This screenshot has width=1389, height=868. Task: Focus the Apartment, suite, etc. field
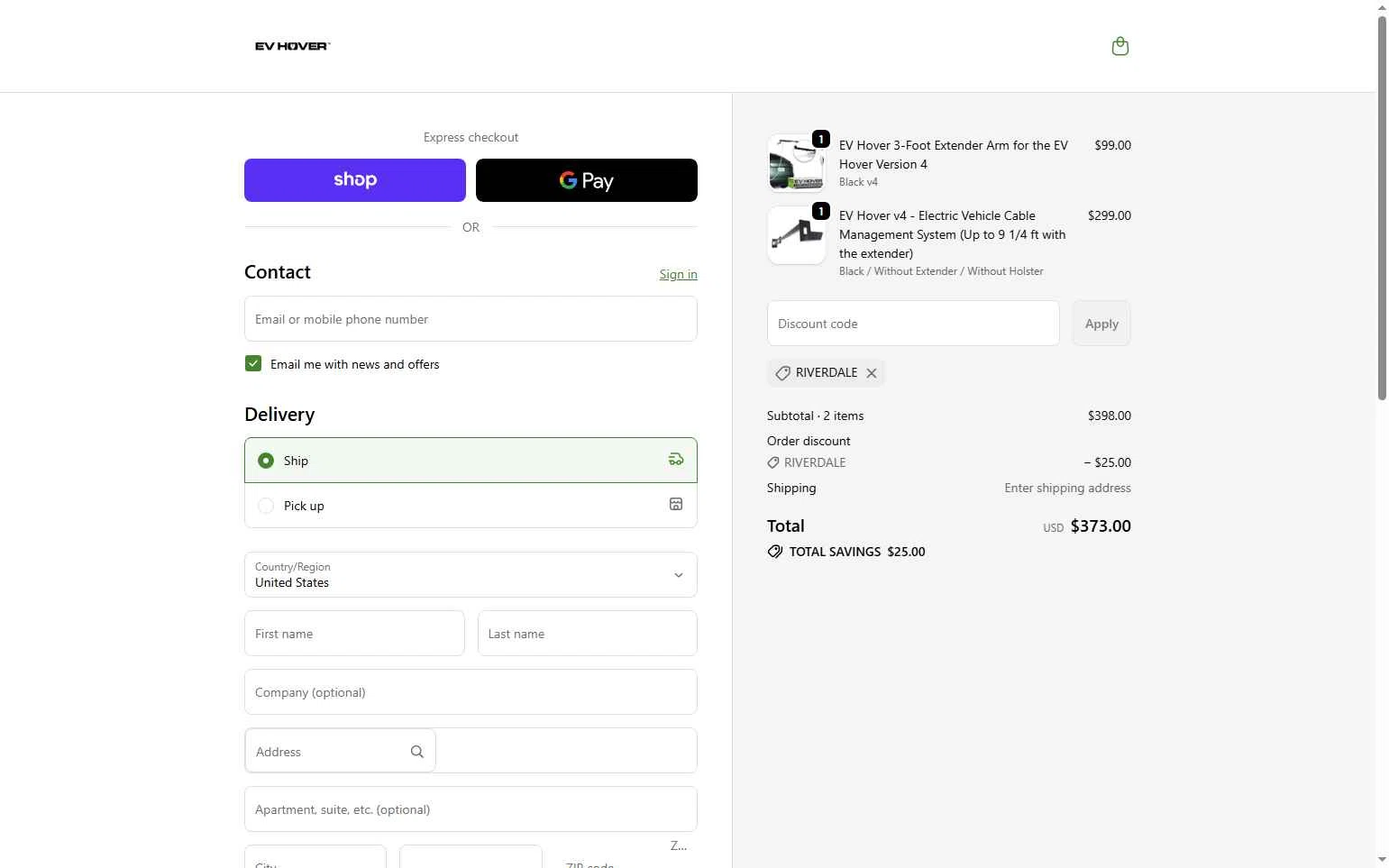point(471,809)
